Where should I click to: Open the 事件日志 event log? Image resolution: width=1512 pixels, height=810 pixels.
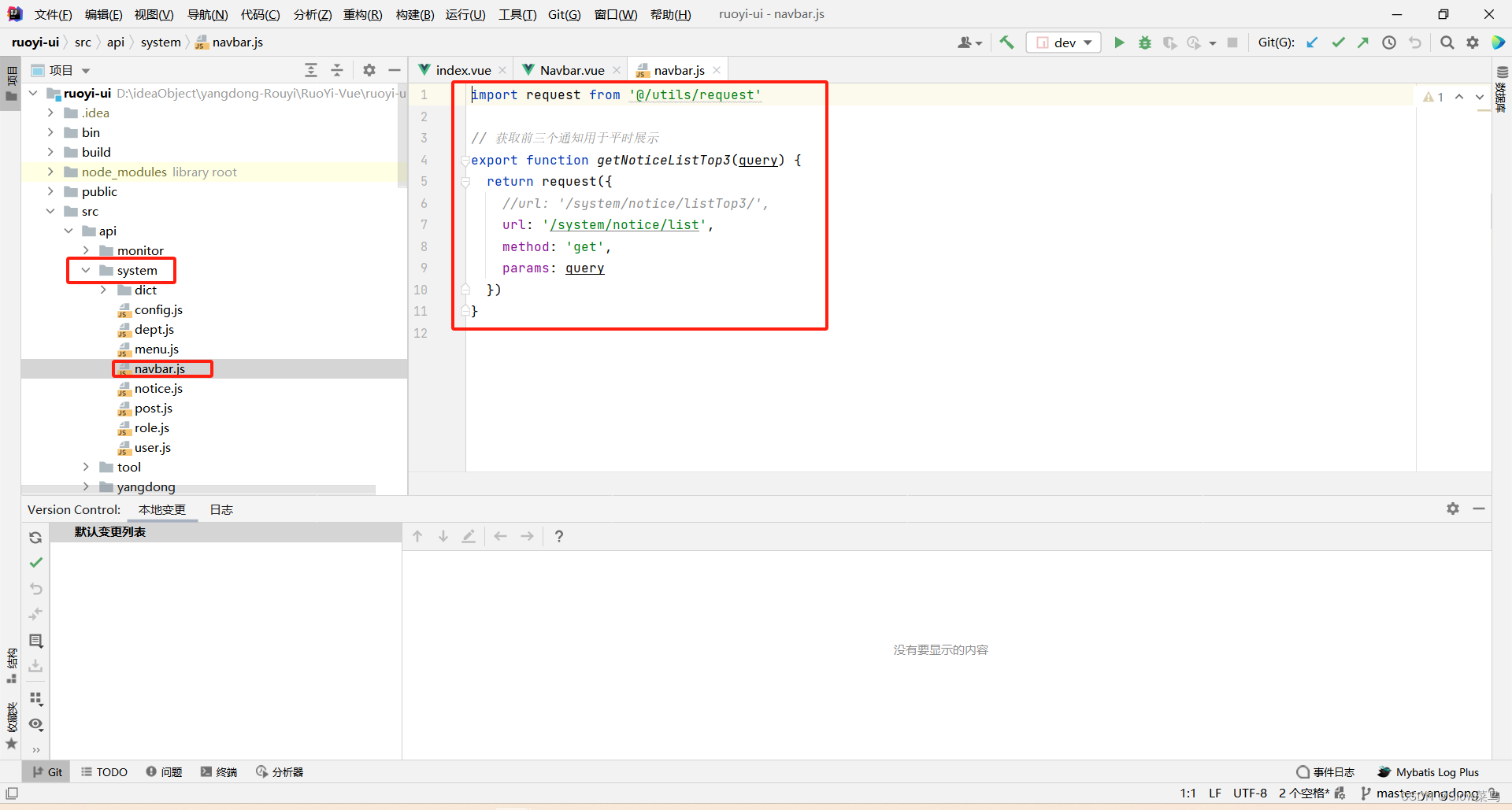click(1325, 771)
